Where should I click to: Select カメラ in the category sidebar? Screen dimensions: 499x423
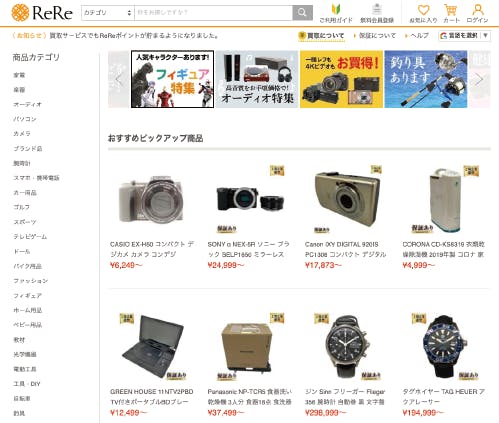coord(22,133)
